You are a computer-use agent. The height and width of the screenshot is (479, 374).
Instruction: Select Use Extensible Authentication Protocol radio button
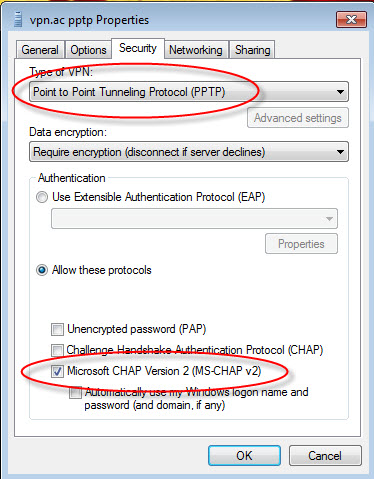(x=42, y=197)
